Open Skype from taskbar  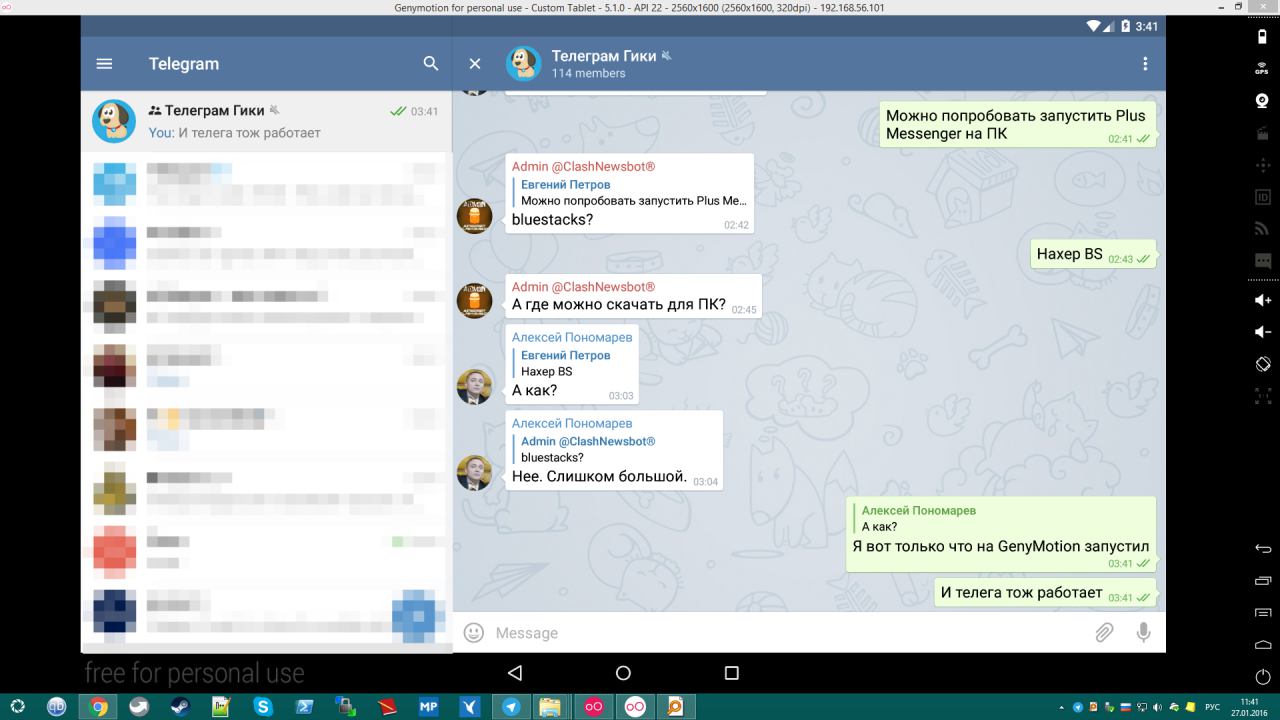click(263, 707)
